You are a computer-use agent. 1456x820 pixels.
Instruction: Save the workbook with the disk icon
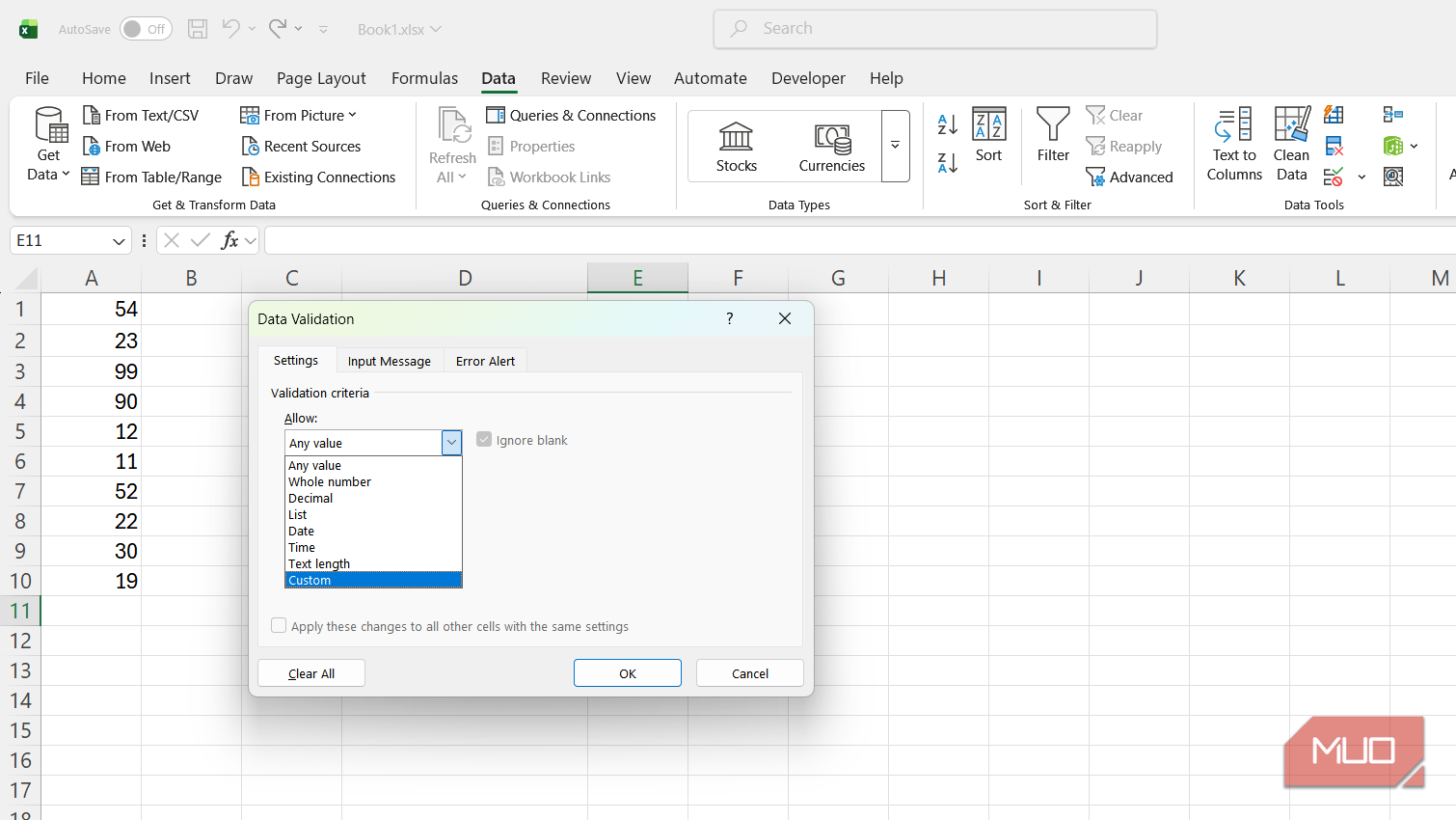pyautogui.click(x=198, y=29)
